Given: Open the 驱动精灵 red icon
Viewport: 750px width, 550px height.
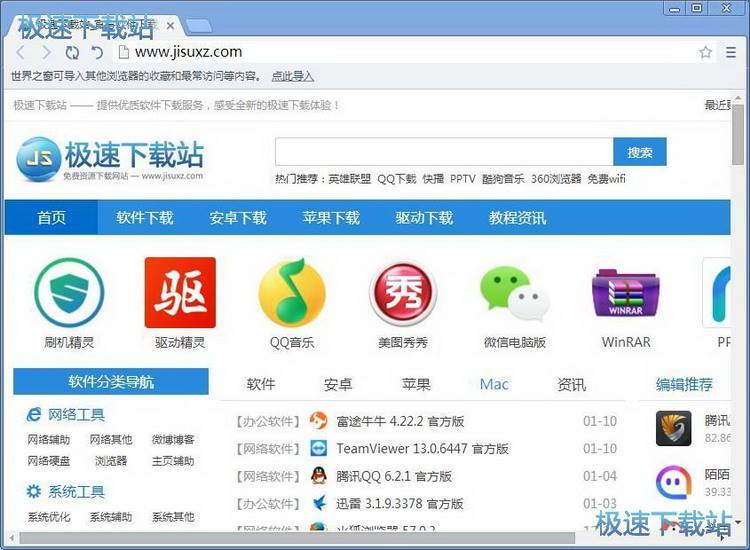Looking at the screenshot, I should click(x=180, y=293).
